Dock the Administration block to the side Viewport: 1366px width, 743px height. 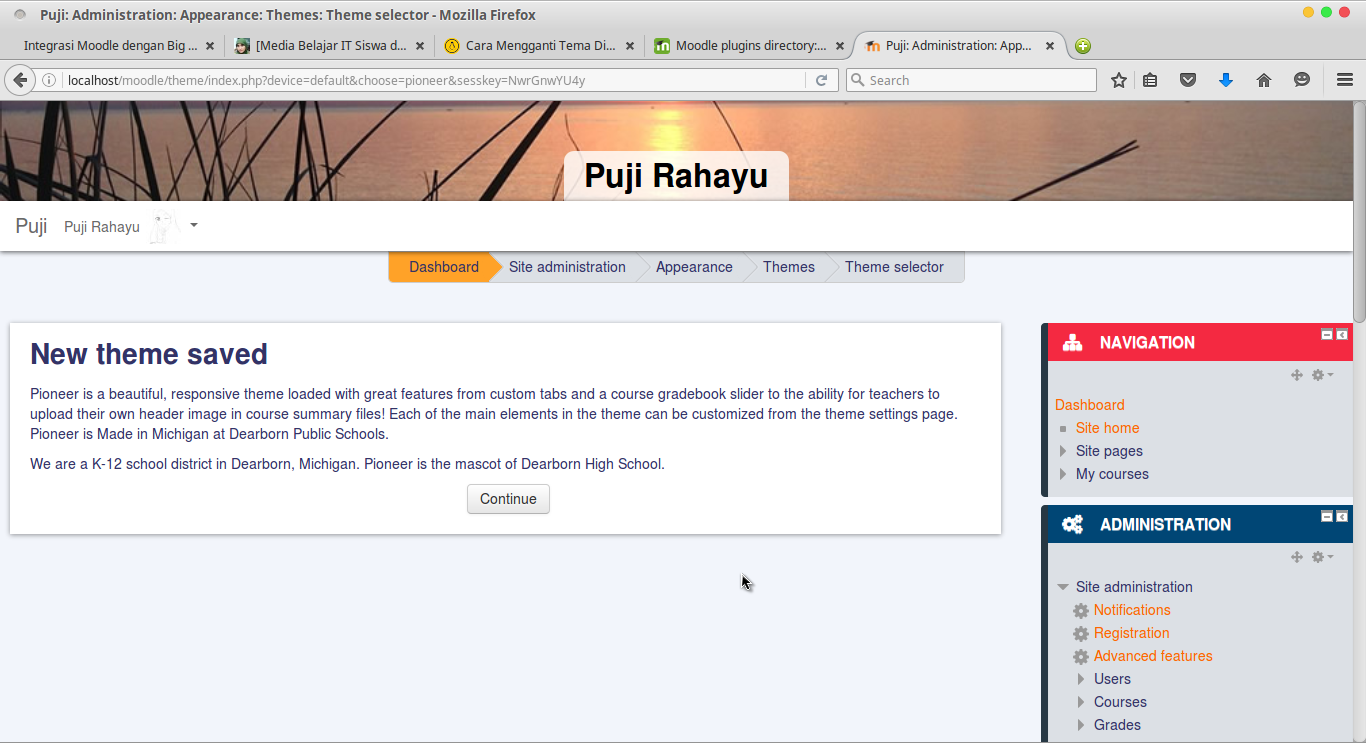1342,516
